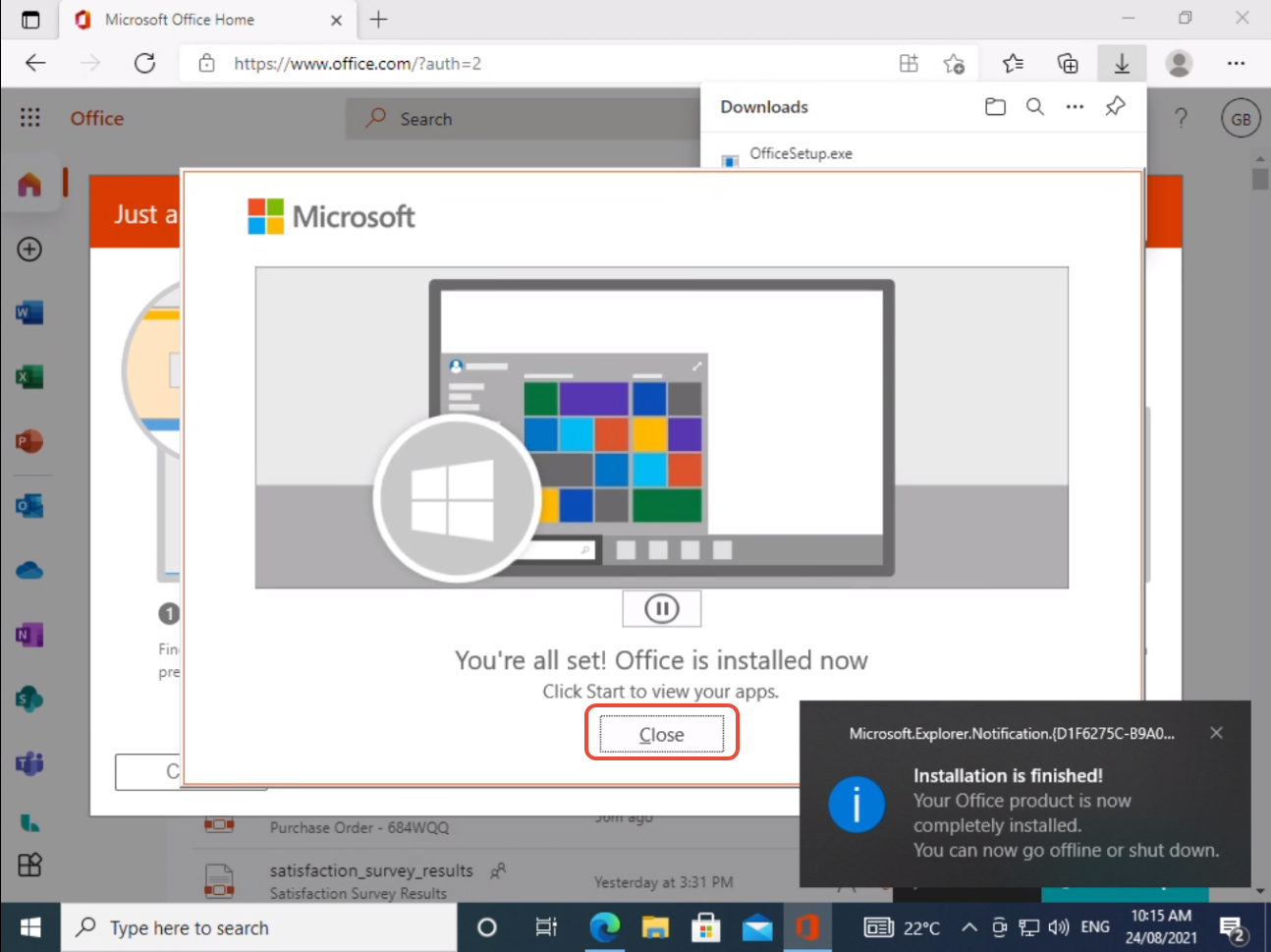
Task: Open Mail app from the taskbar
Action: (757, 927)
